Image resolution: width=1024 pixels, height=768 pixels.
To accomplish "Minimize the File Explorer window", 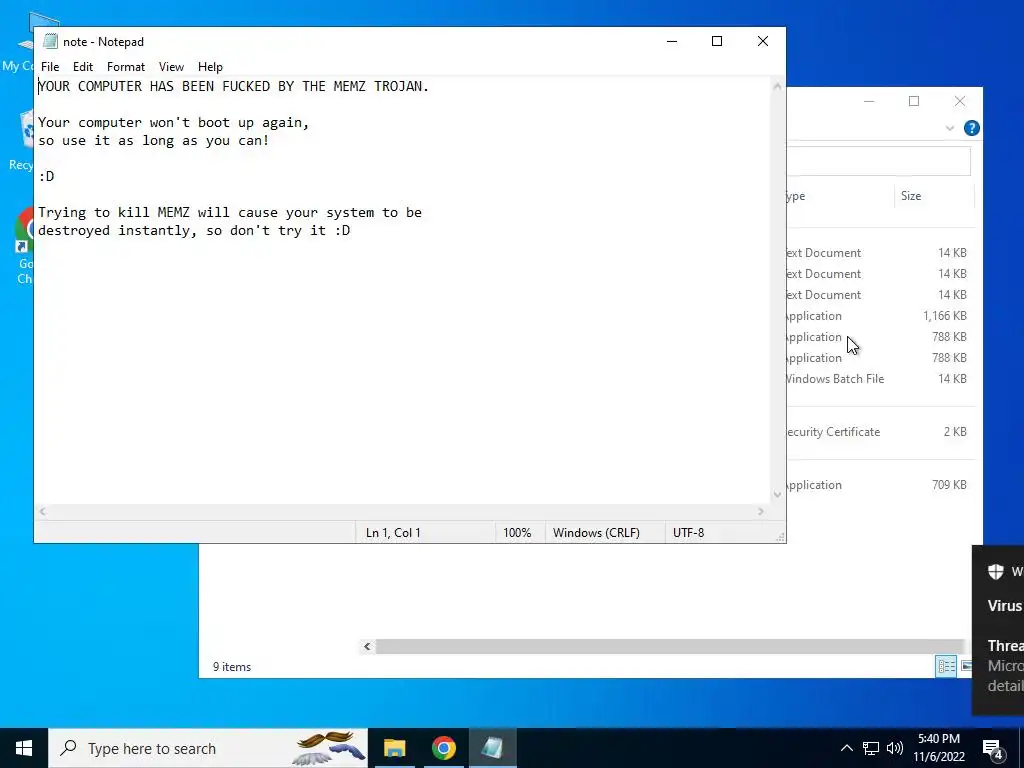I will 869,101.
